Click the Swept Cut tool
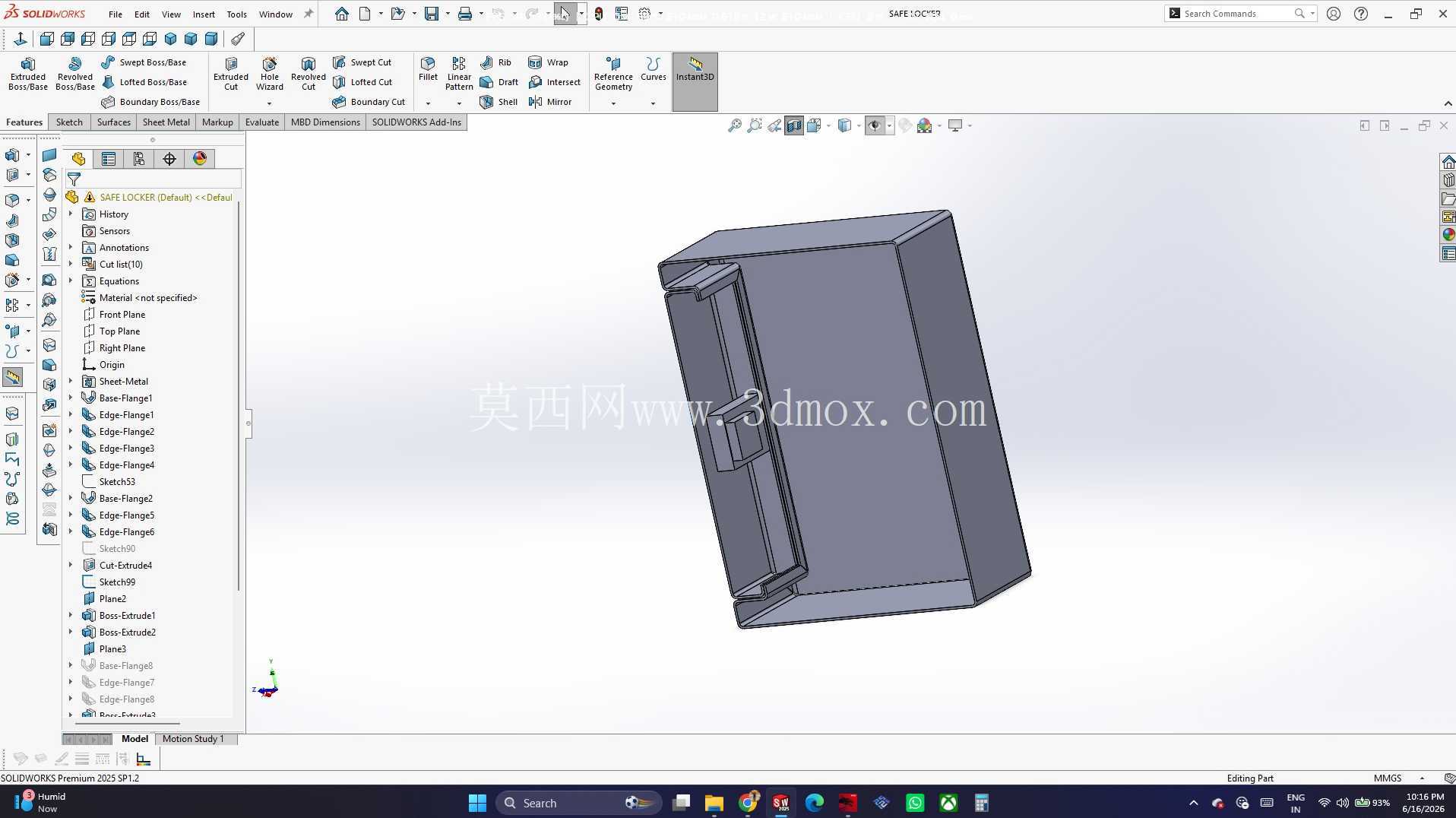Screen dimensions: 1456x818 (x=362, y=62)
